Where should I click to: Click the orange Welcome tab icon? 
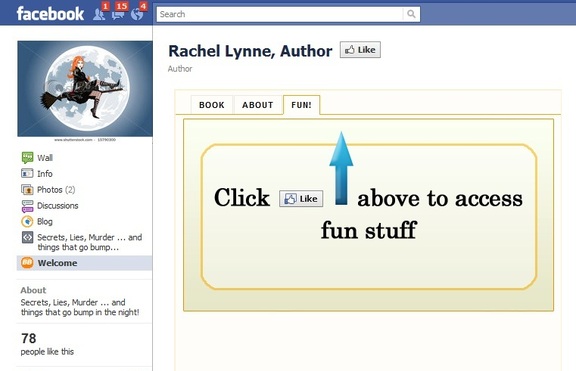(x=27, y=263)
